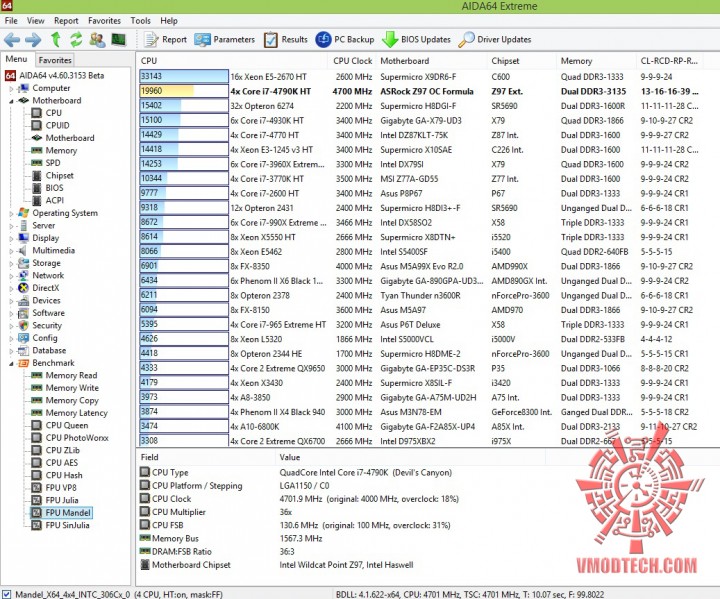Refresh using the green circular arrows

click(x=76, y=40)
